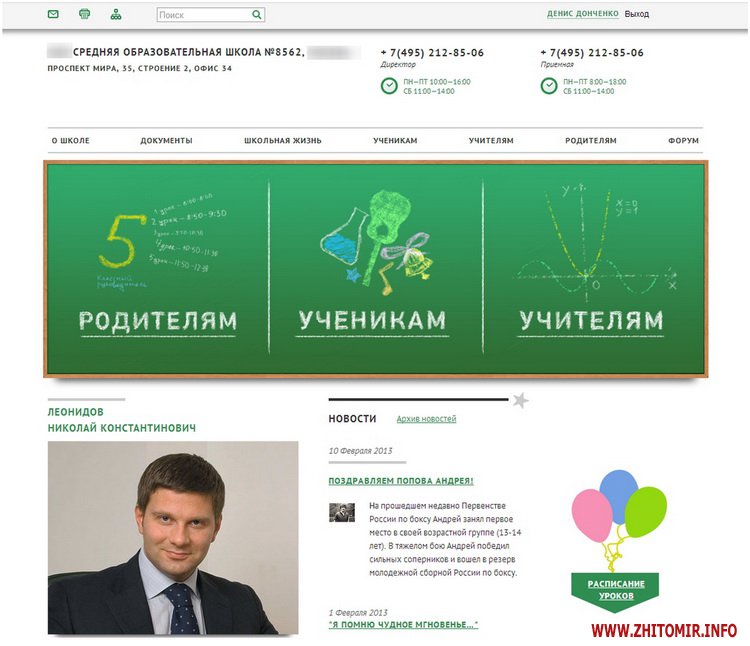This screenshot has height=646, width=750.
Task: Open the Расписание уроков button
Action: pos(616,591)
